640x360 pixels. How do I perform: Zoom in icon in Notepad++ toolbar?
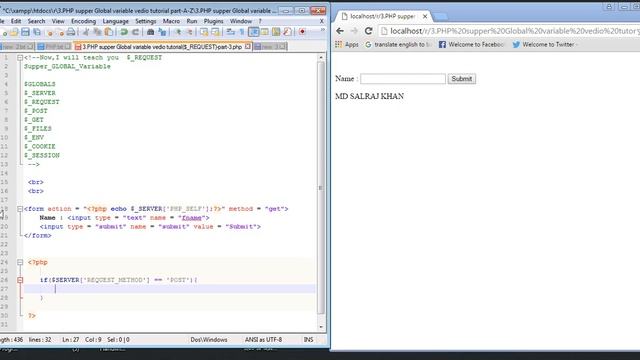tap(178, 32)
